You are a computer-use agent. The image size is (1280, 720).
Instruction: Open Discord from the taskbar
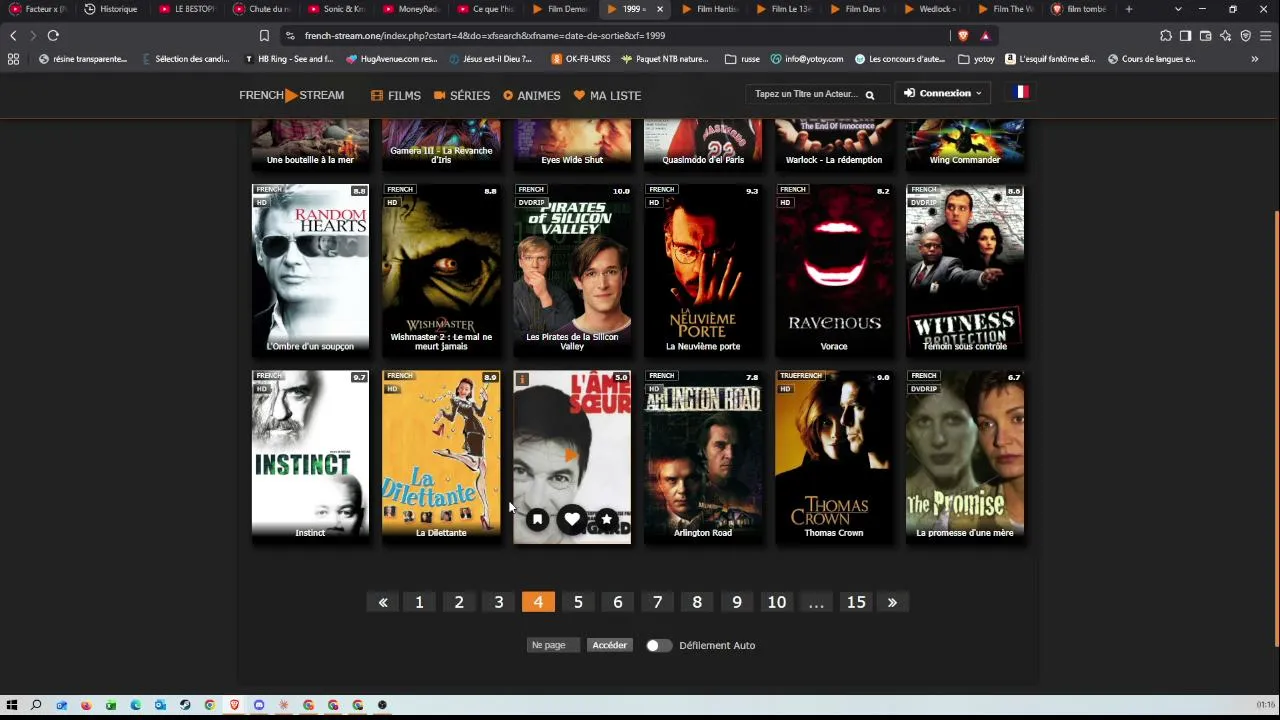(259, 705)
